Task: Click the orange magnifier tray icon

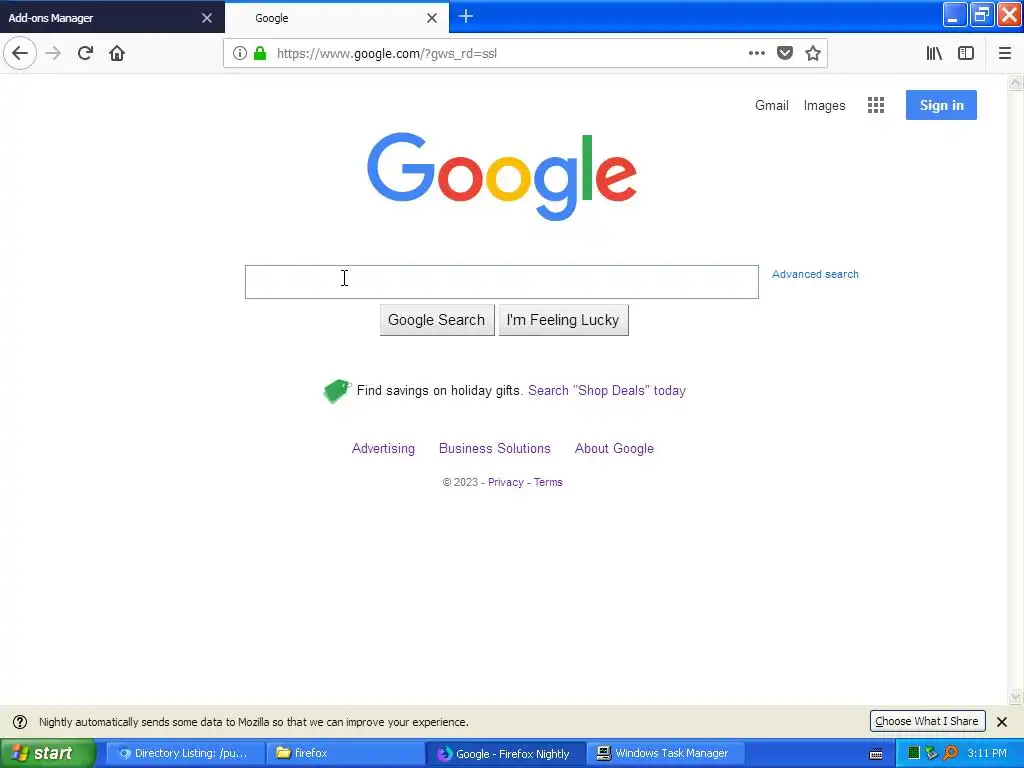Action: (950, 754)
